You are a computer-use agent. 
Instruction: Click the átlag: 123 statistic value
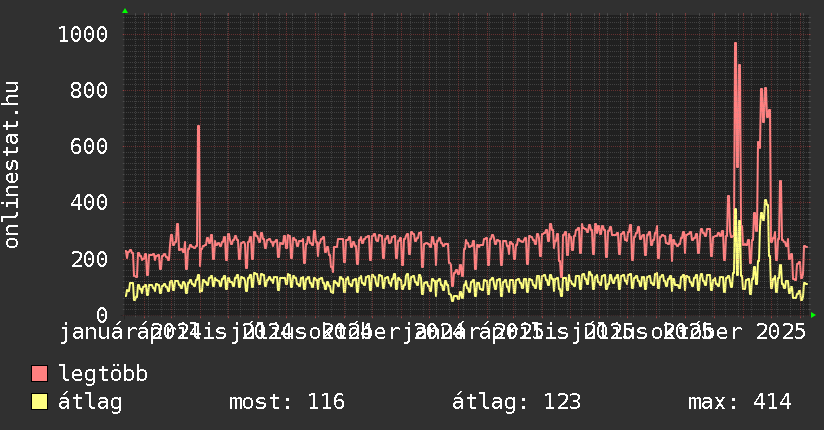pyautogui.click(x=516, y=403)
